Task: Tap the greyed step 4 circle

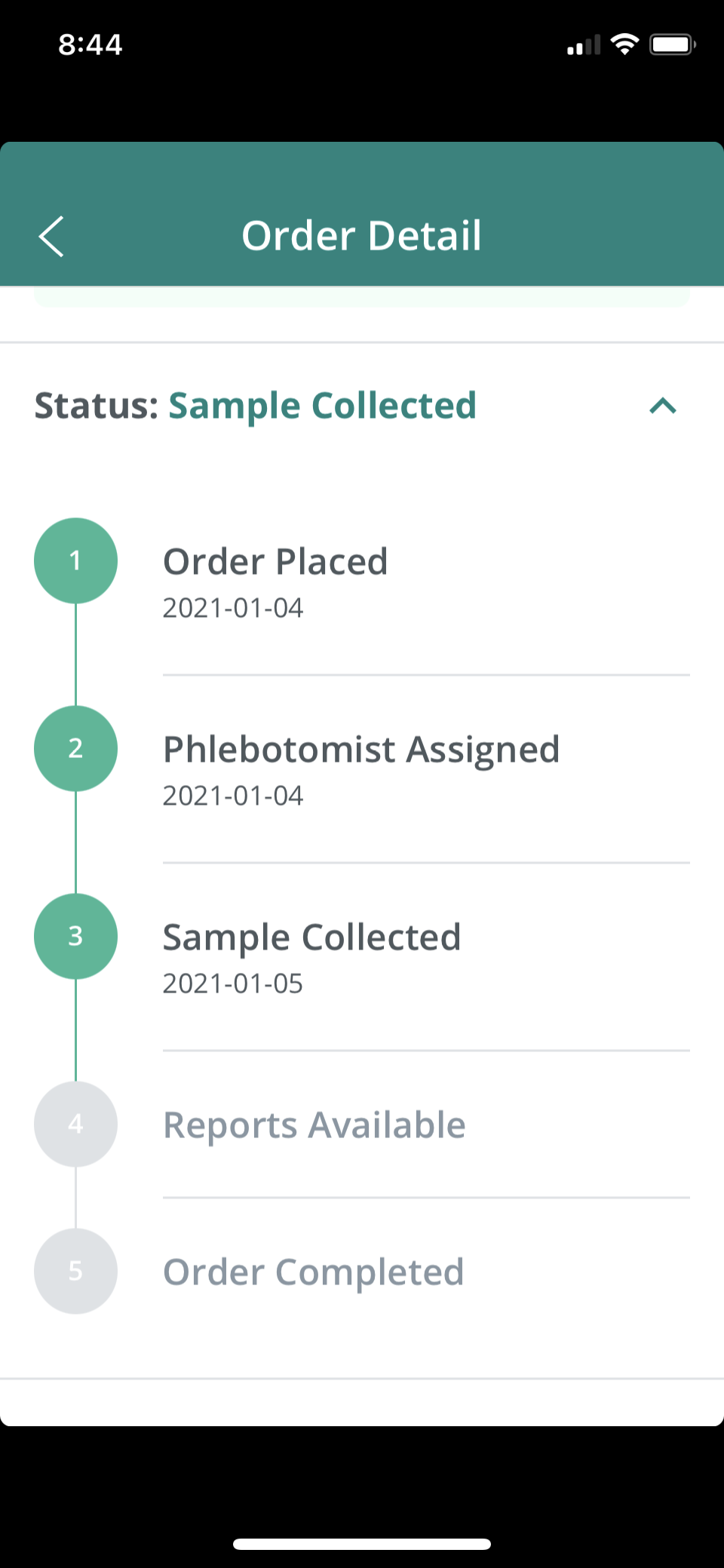Action: click(75, 1124)
